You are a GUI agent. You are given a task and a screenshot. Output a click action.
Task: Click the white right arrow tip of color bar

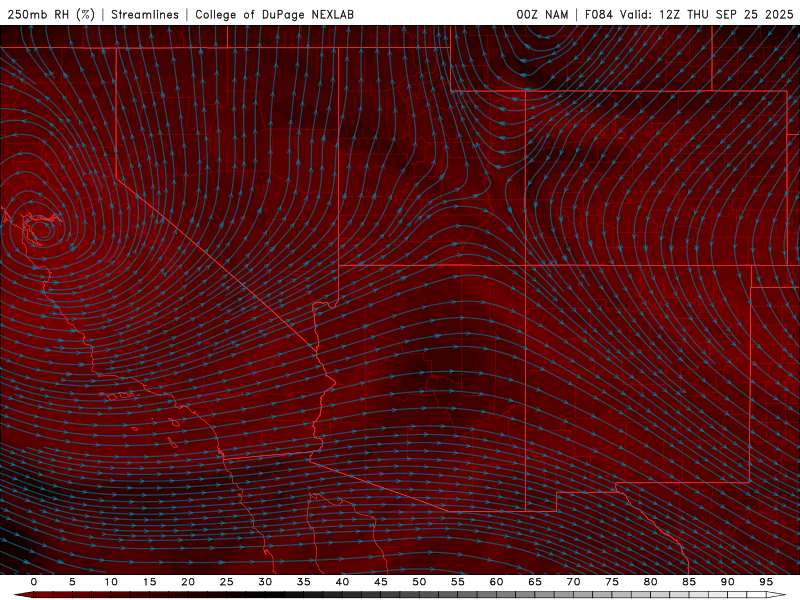(x=776, y=595)
